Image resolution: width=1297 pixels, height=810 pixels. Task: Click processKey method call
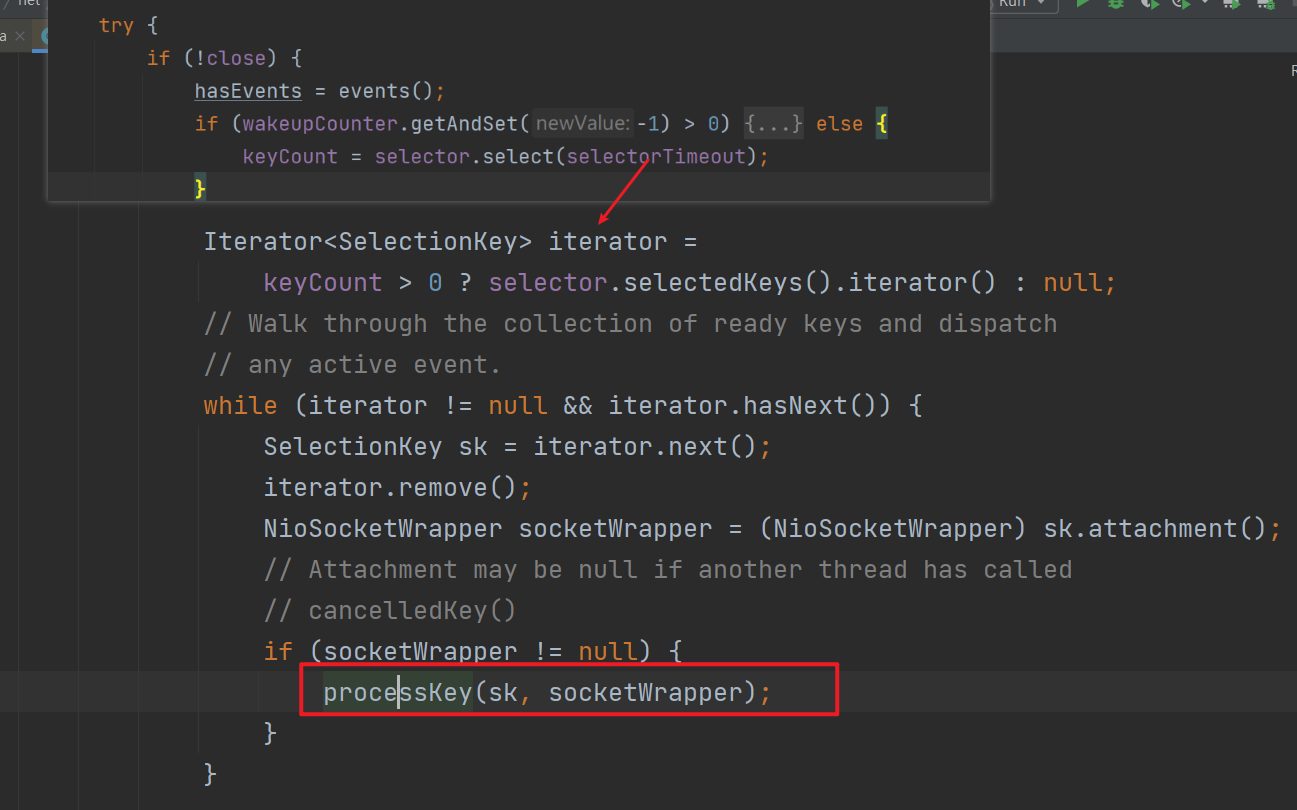coord(397,692)
